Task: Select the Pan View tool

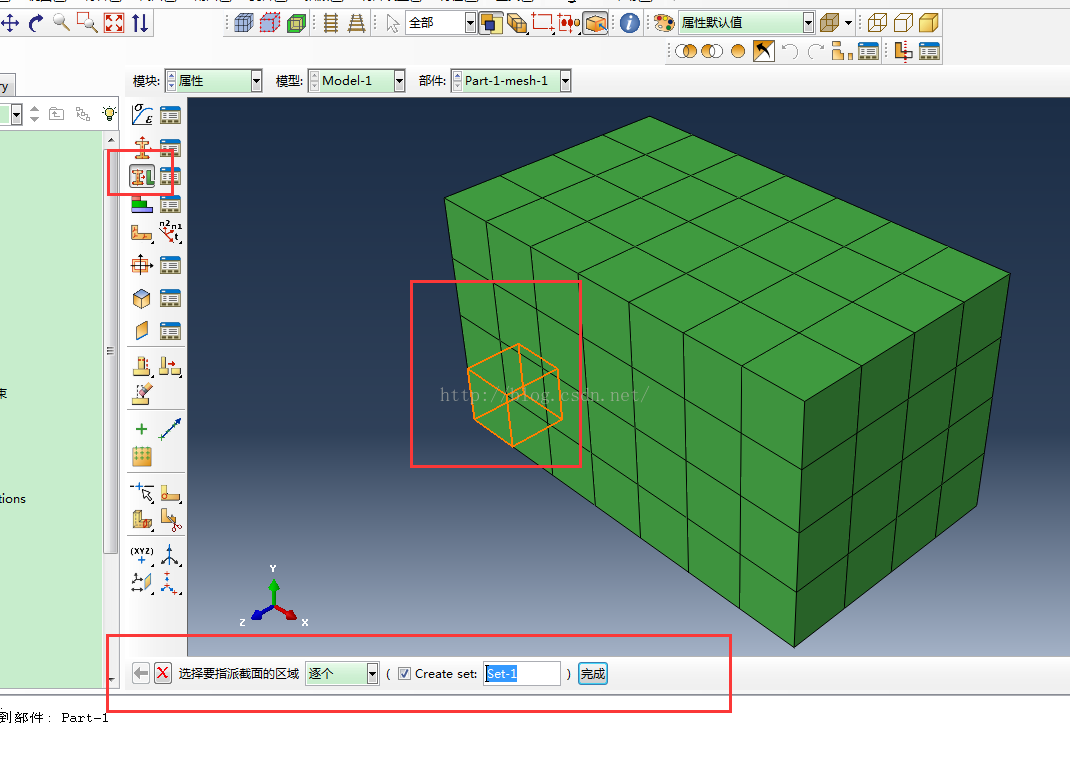Action: [10, 22]
